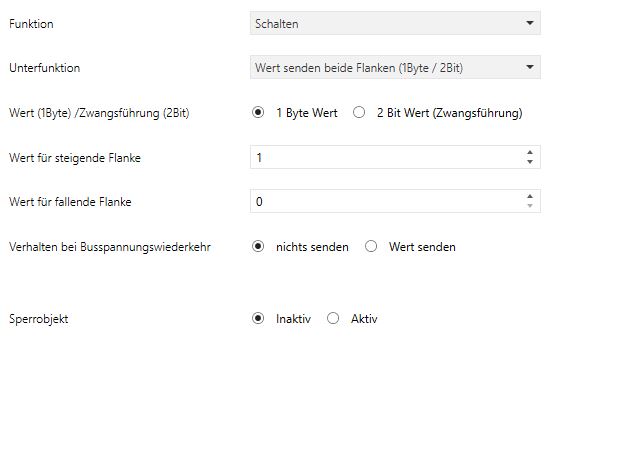The image size is (628, 449).
Task: Click the steigende Flanke value input field
Action: click(385, 157)
